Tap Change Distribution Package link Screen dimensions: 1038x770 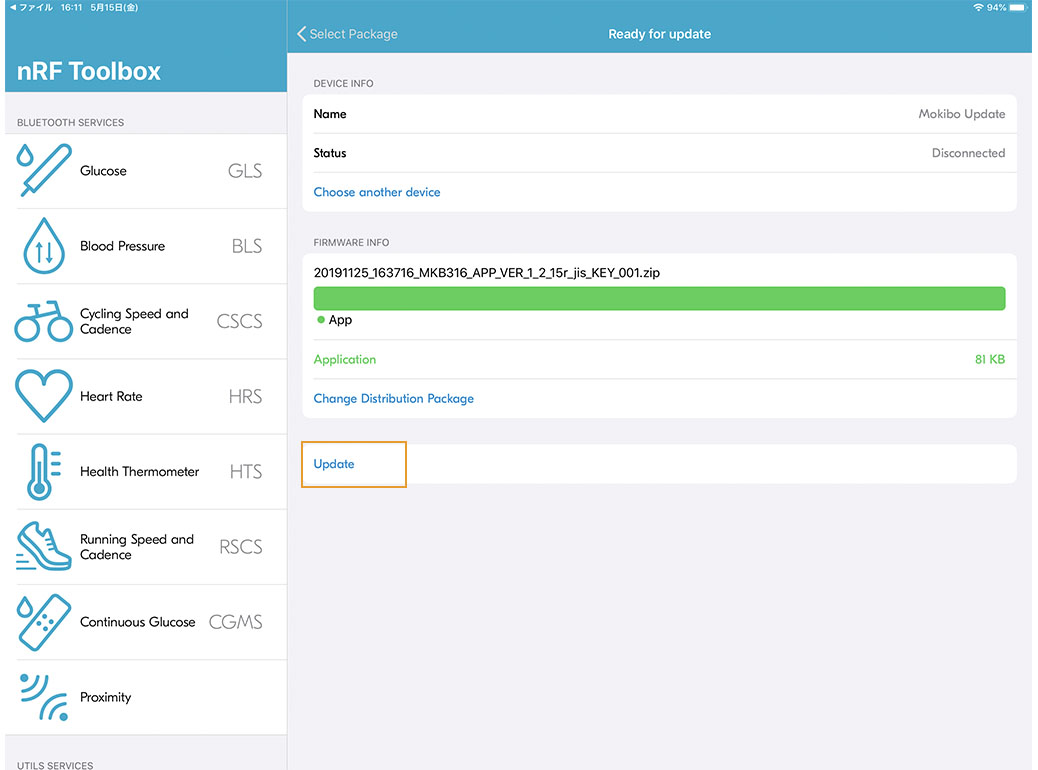pos(393,399)
